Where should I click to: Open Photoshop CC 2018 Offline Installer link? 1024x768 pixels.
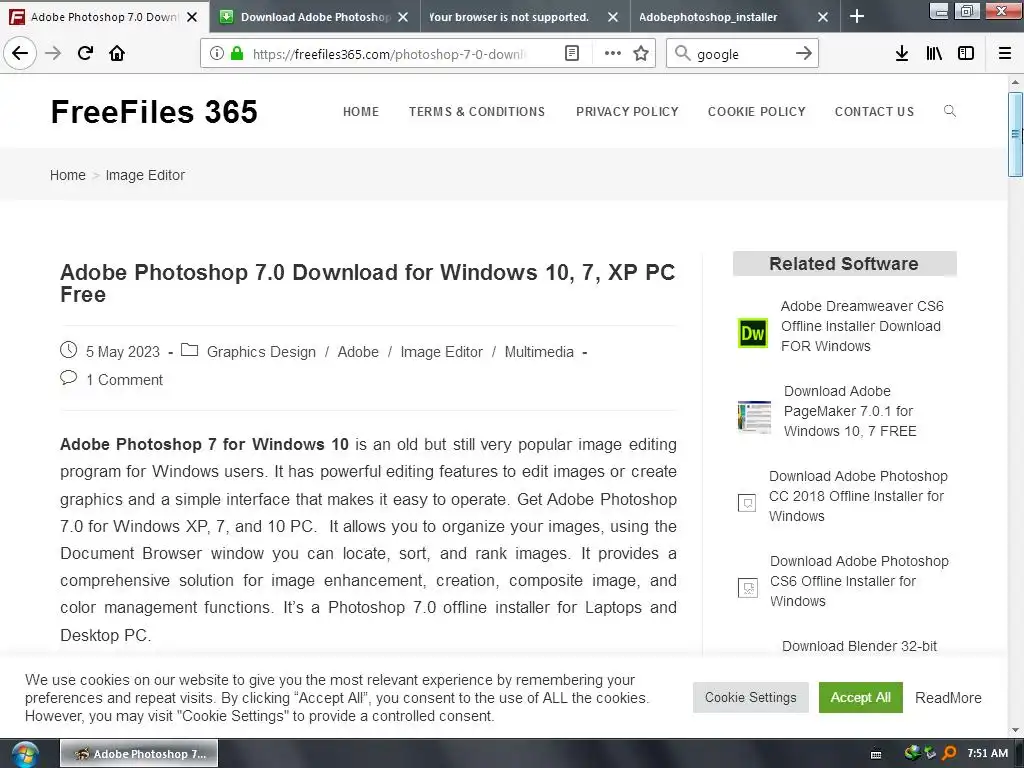tap(858, 496)
